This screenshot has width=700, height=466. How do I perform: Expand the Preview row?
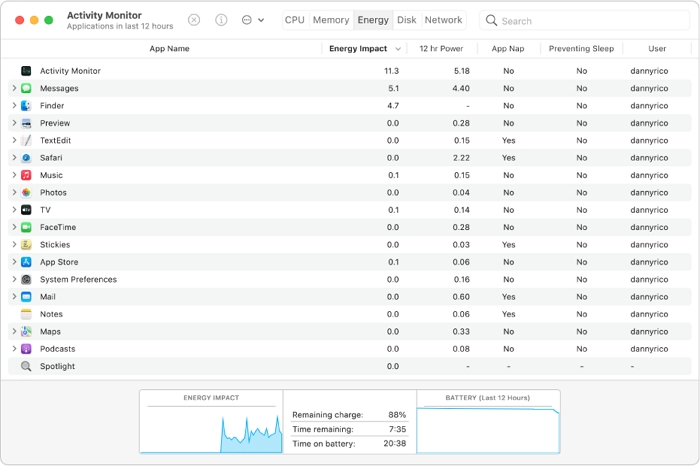[14, 123]
